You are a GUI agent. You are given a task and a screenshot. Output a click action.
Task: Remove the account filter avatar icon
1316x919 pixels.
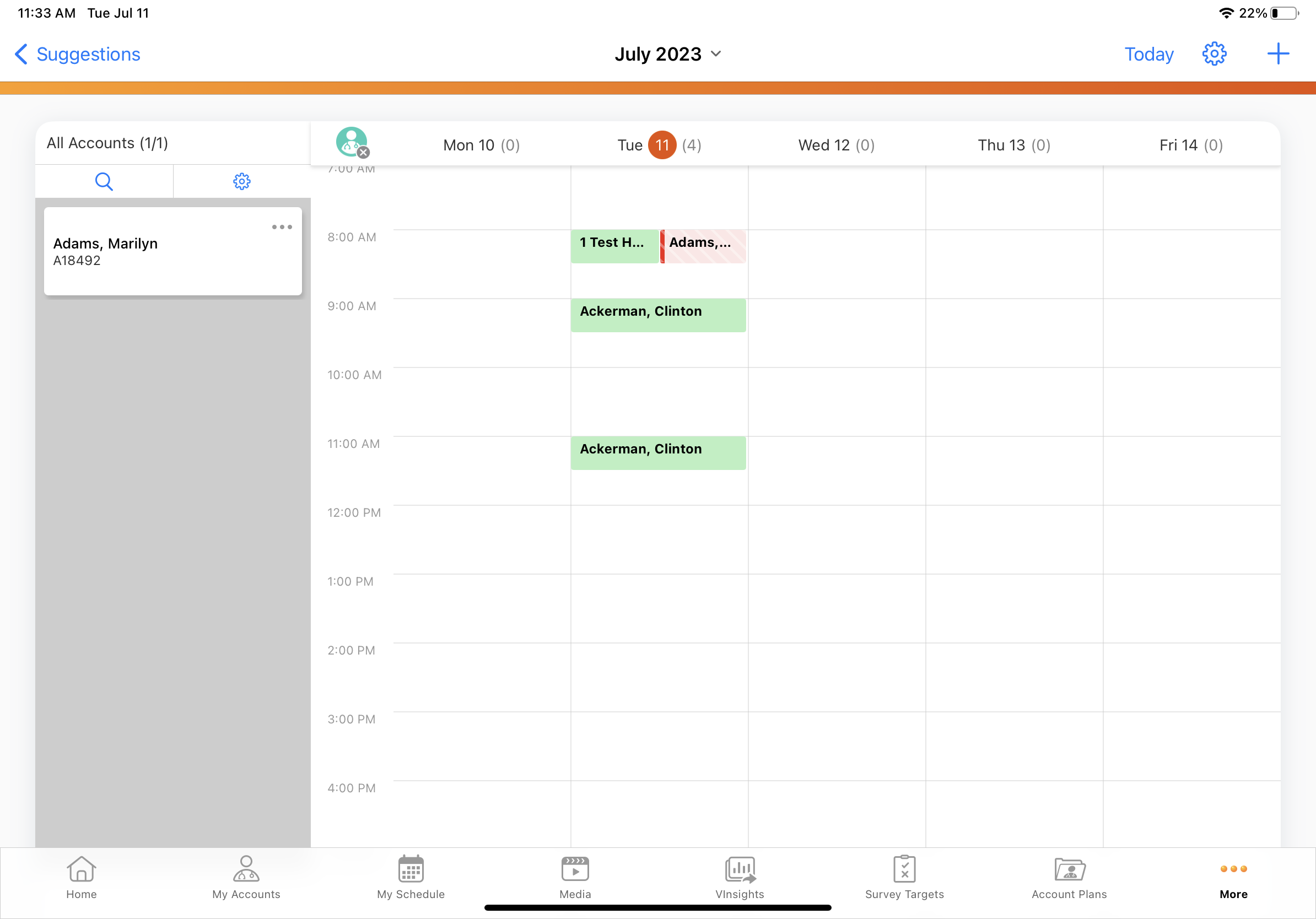363,153
